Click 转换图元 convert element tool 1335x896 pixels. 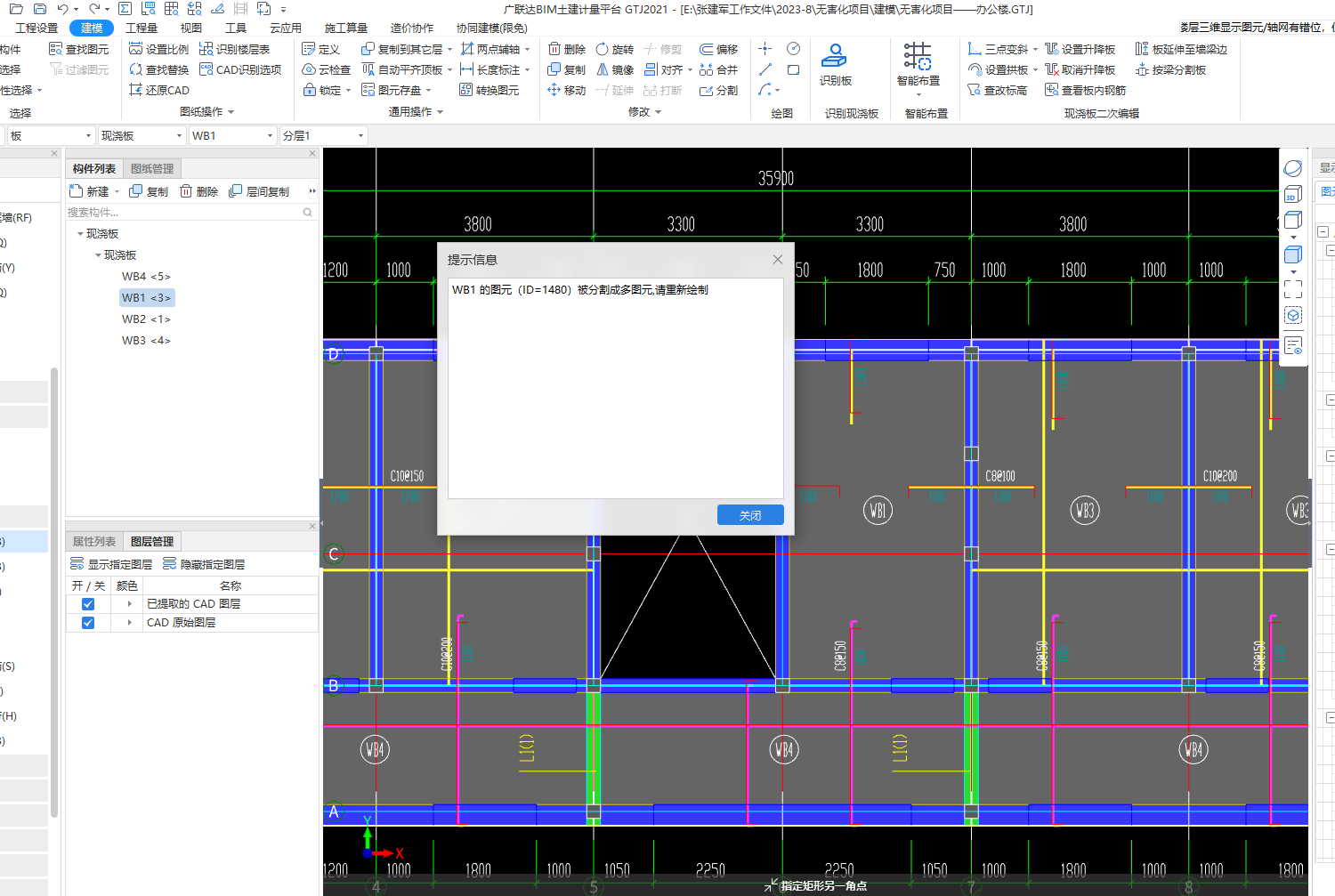pos(489,90)
